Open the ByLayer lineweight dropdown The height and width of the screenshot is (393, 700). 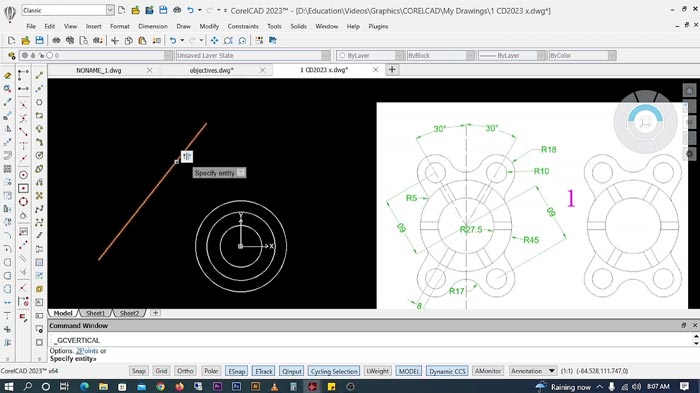point(541,55)
